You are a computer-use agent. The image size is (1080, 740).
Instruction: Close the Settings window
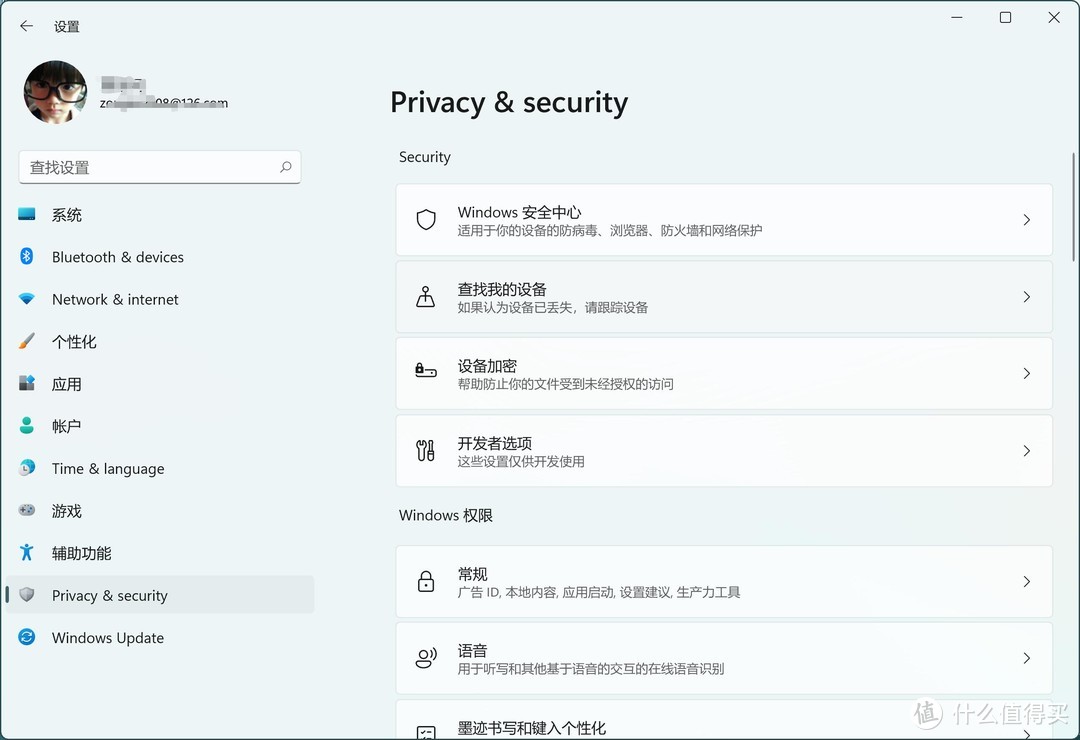coord(1054,17)
